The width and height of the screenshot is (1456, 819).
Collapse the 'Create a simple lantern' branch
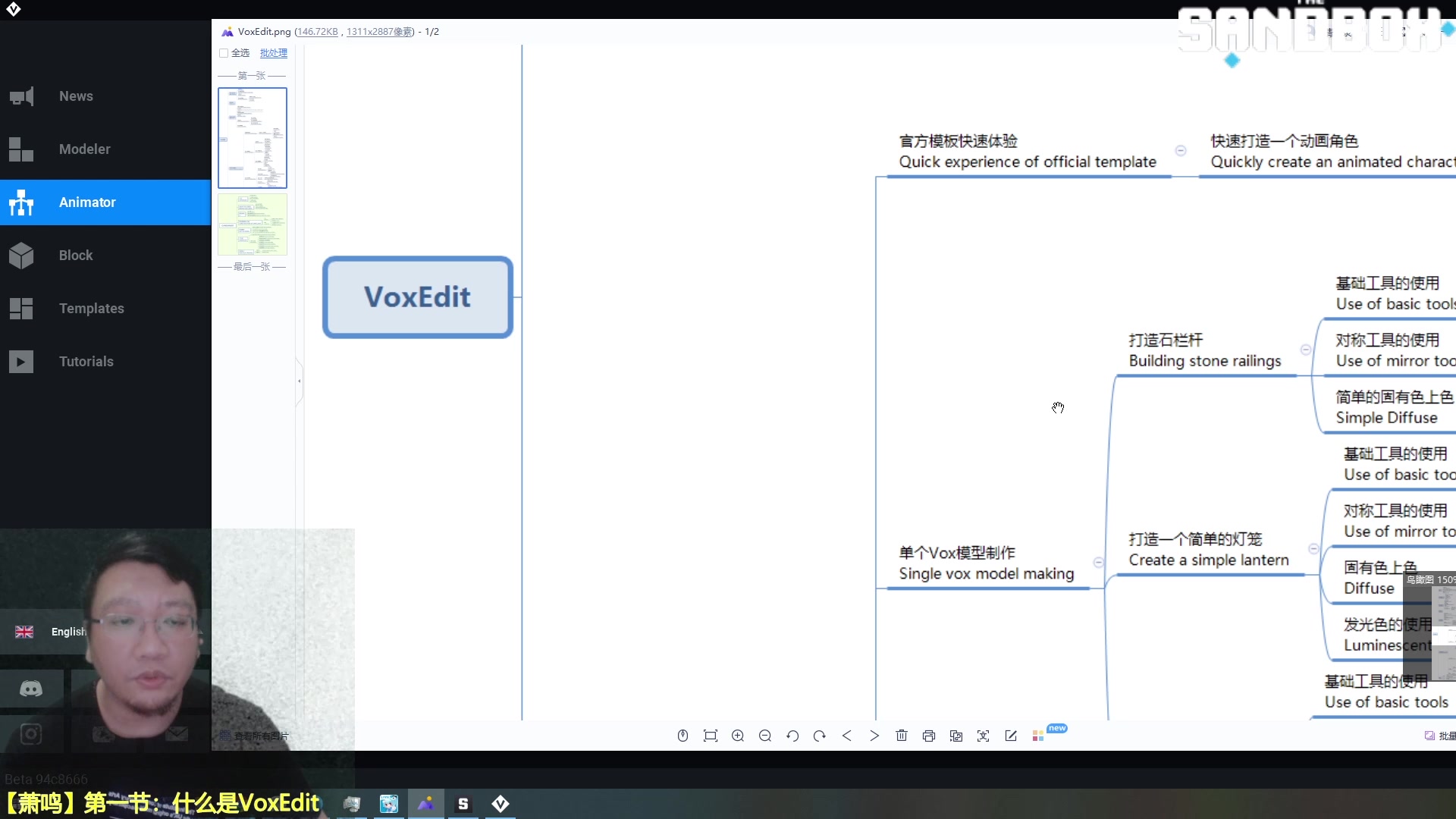(1313, 549)
